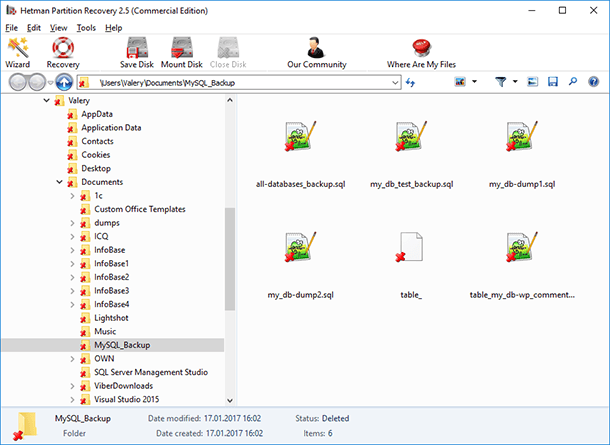The image size is (610, 445).
Task: Click the tree scrollbar up arrow
Action: pyautogui.click(x=230, y=100)
